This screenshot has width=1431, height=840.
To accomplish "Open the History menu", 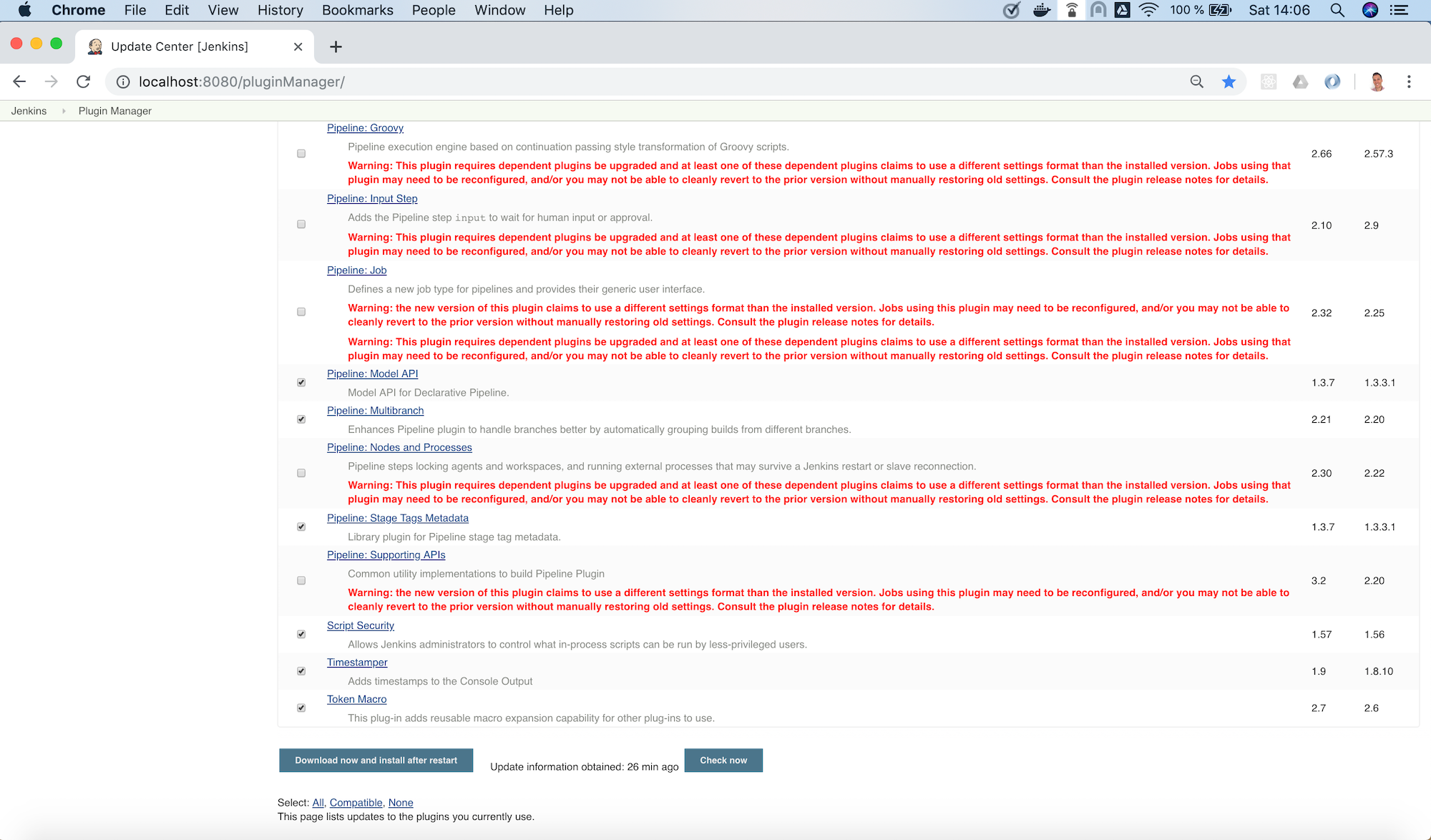I will click(x=280, y=10).
